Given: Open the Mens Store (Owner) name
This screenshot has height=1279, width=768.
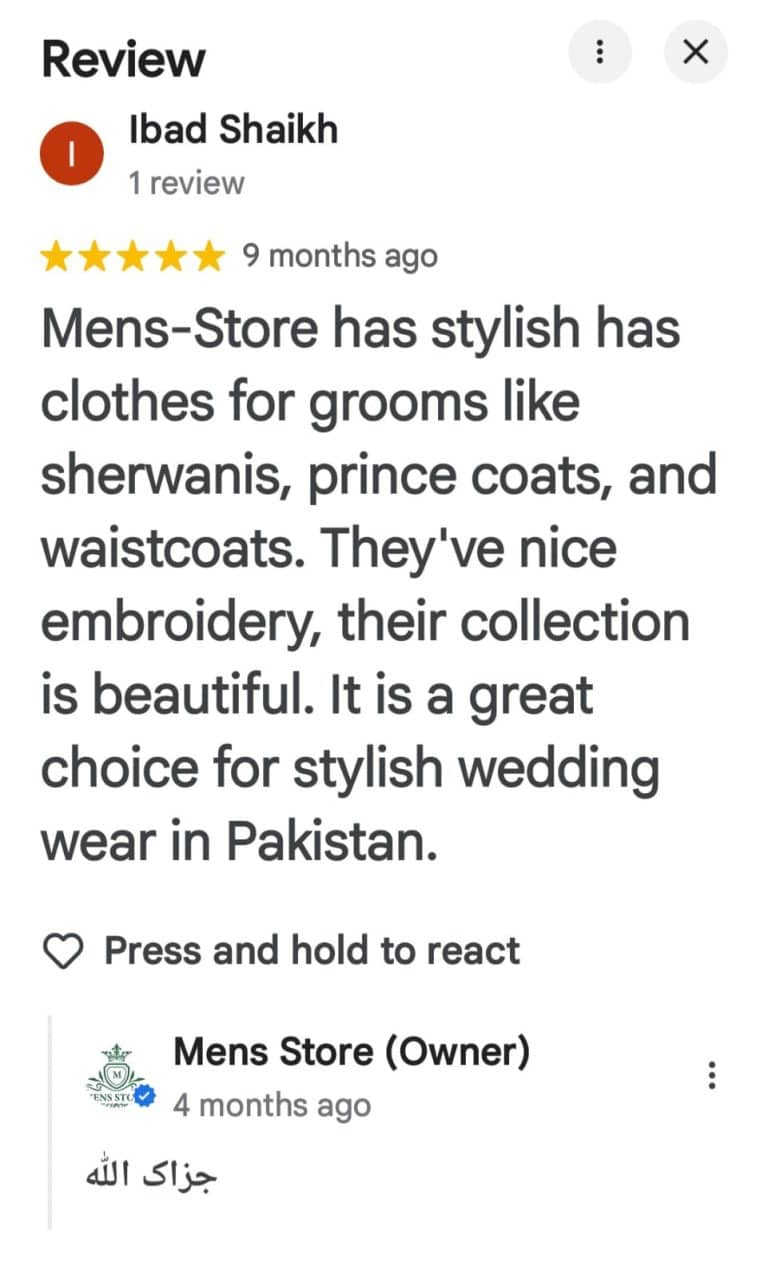Looking at the screenshot, I should tap(351, 1051).
